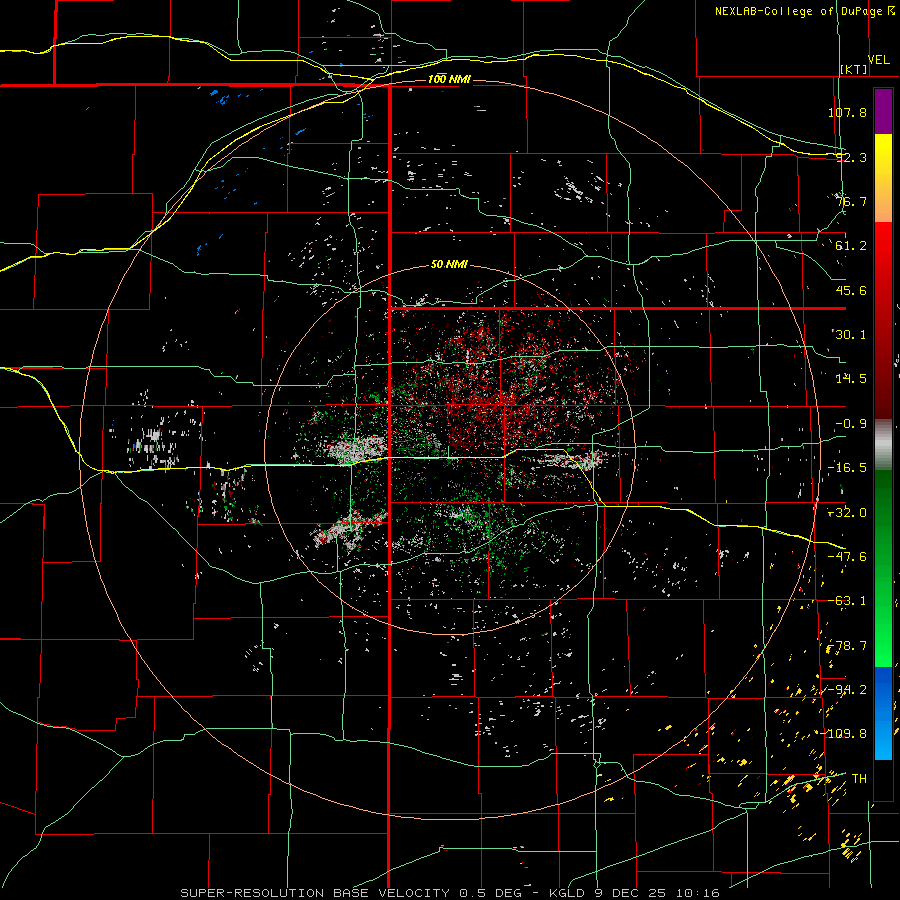Click the 14.5 value on the velocity scale
900x900 pixels.
pyautogui.click(x=851, y=379)
